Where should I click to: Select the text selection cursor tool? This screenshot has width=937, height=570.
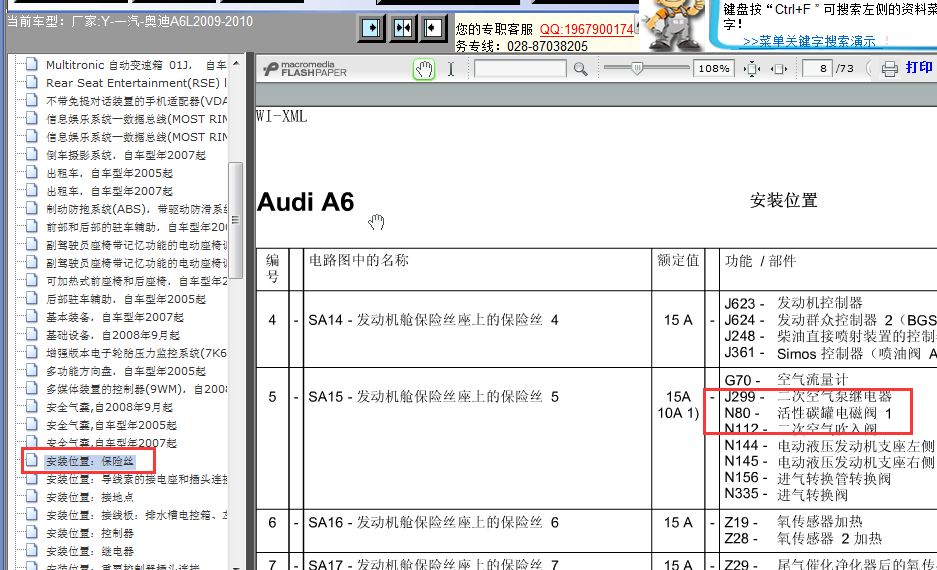(x=450, y=69)
